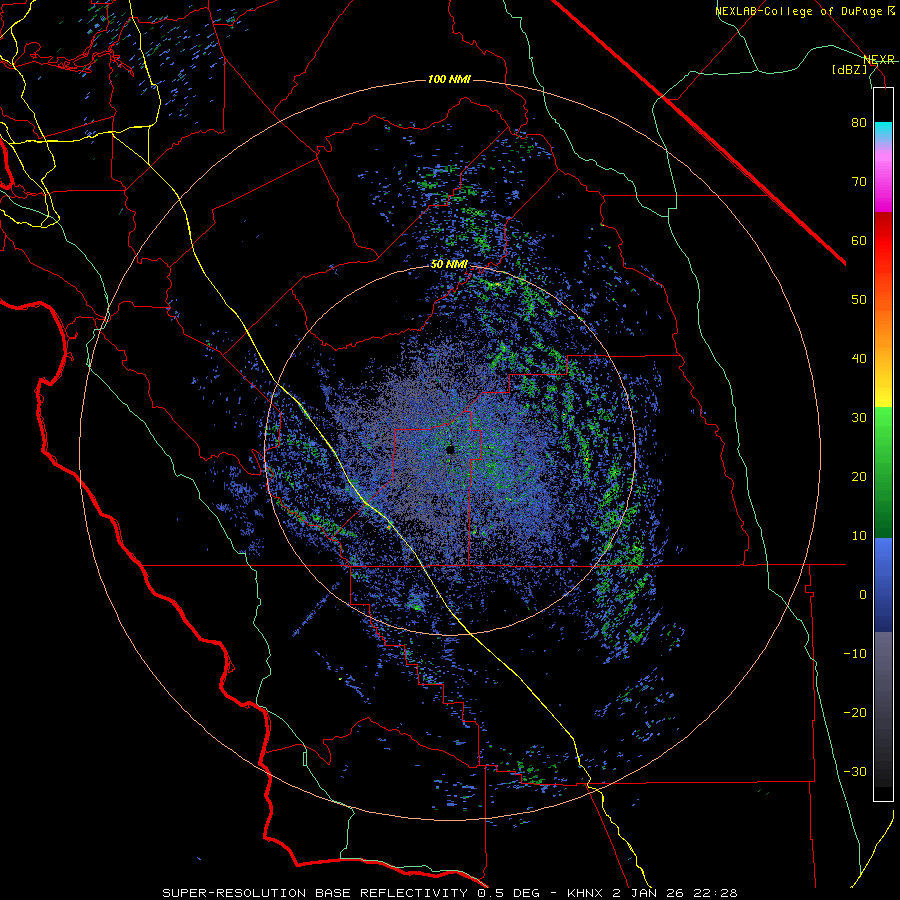Screen dimensions: 900x900
Task: Click the KHNX station identifier in caption
Action: coord(587,893)
